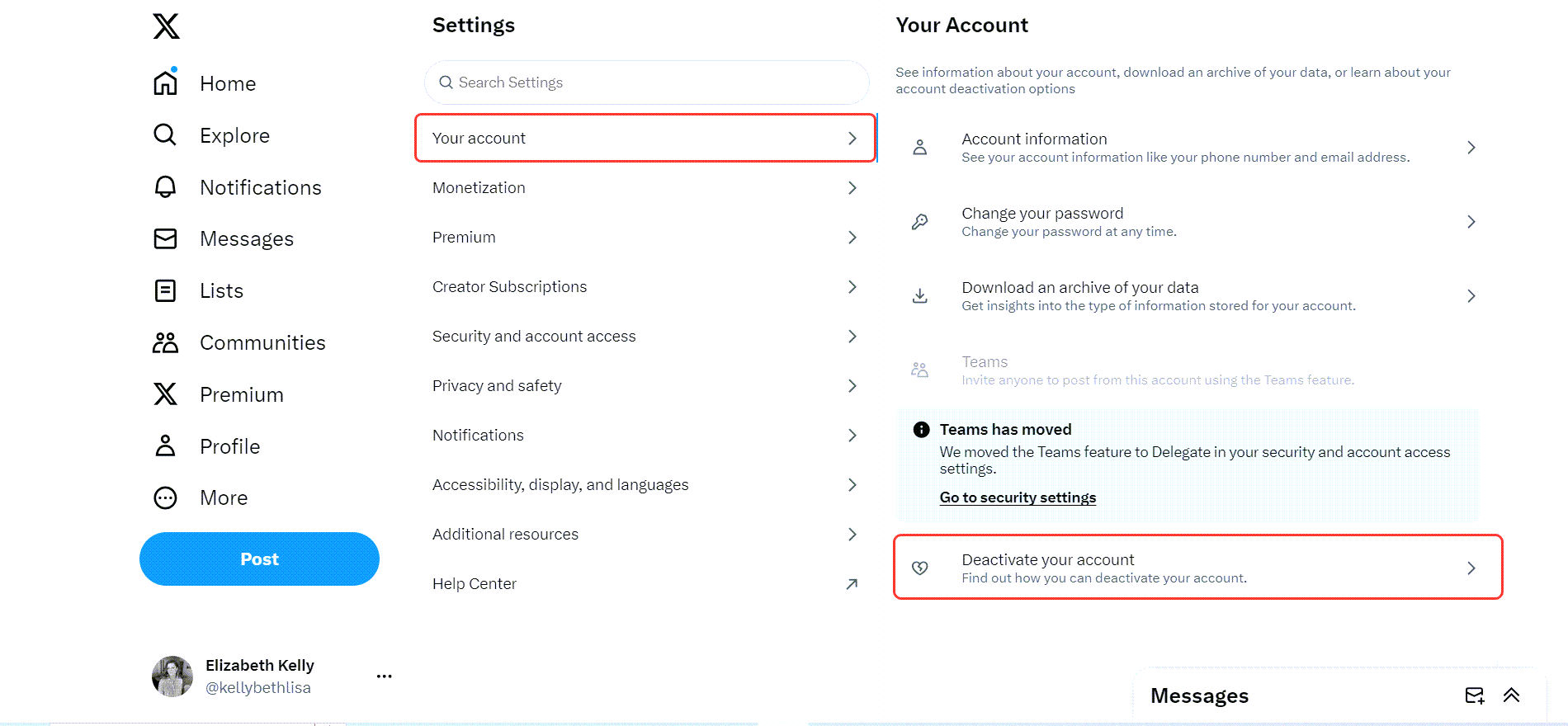Open Explore with the magnifier icon
This screenshot has height=726, width=1568.
pos(165,134)
